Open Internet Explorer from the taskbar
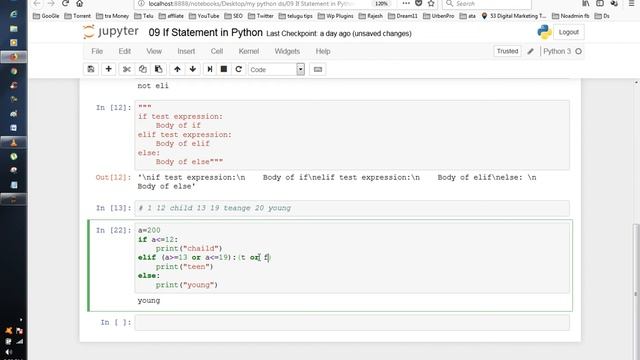This screenshot has width=640, height=360. (13, 14)
